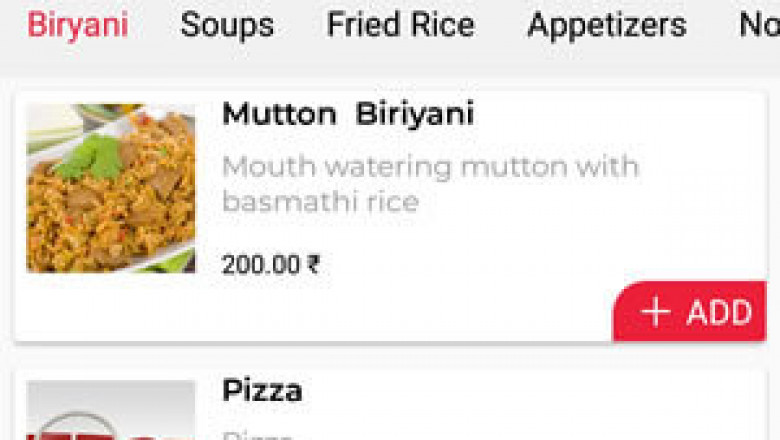Click the plus icon on the ADD button
The image size is (780, 440).
656,312
